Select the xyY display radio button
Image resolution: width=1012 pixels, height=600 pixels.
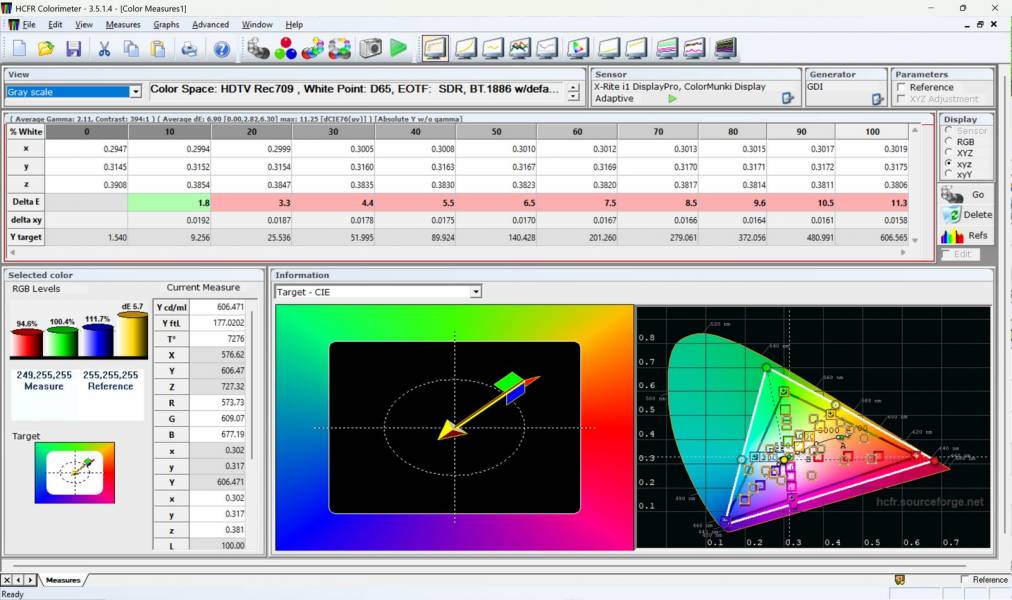tap(949, 174)
